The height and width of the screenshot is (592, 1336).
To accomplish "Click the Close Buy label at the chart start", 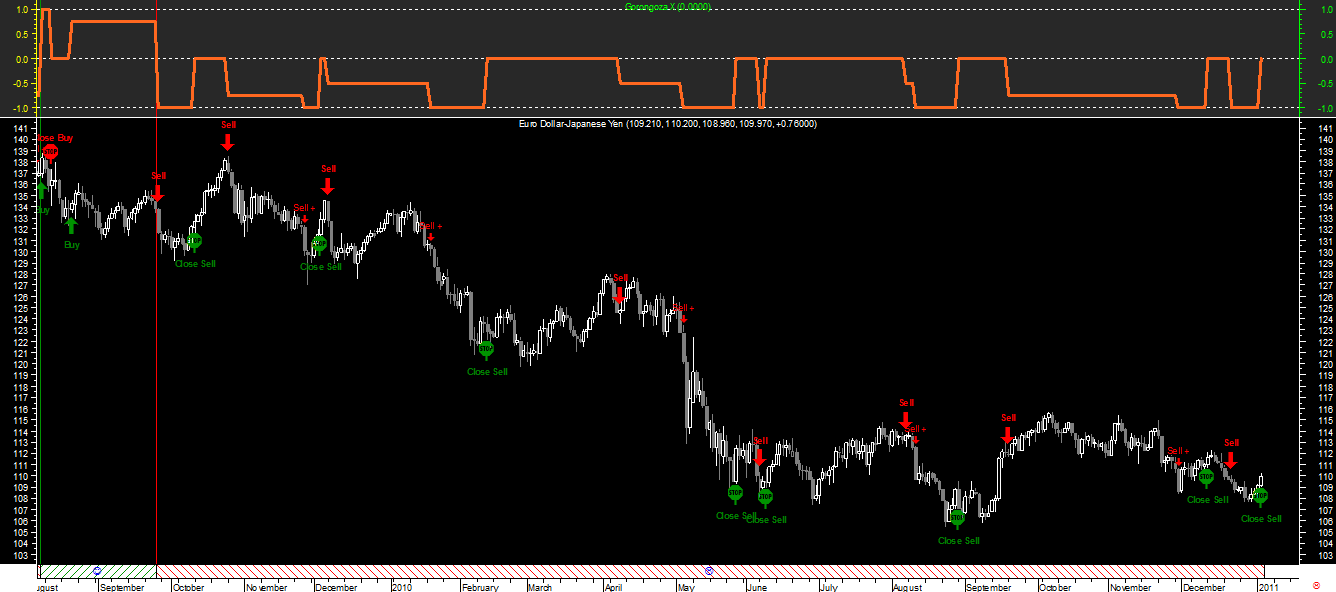I will [54, 138].
